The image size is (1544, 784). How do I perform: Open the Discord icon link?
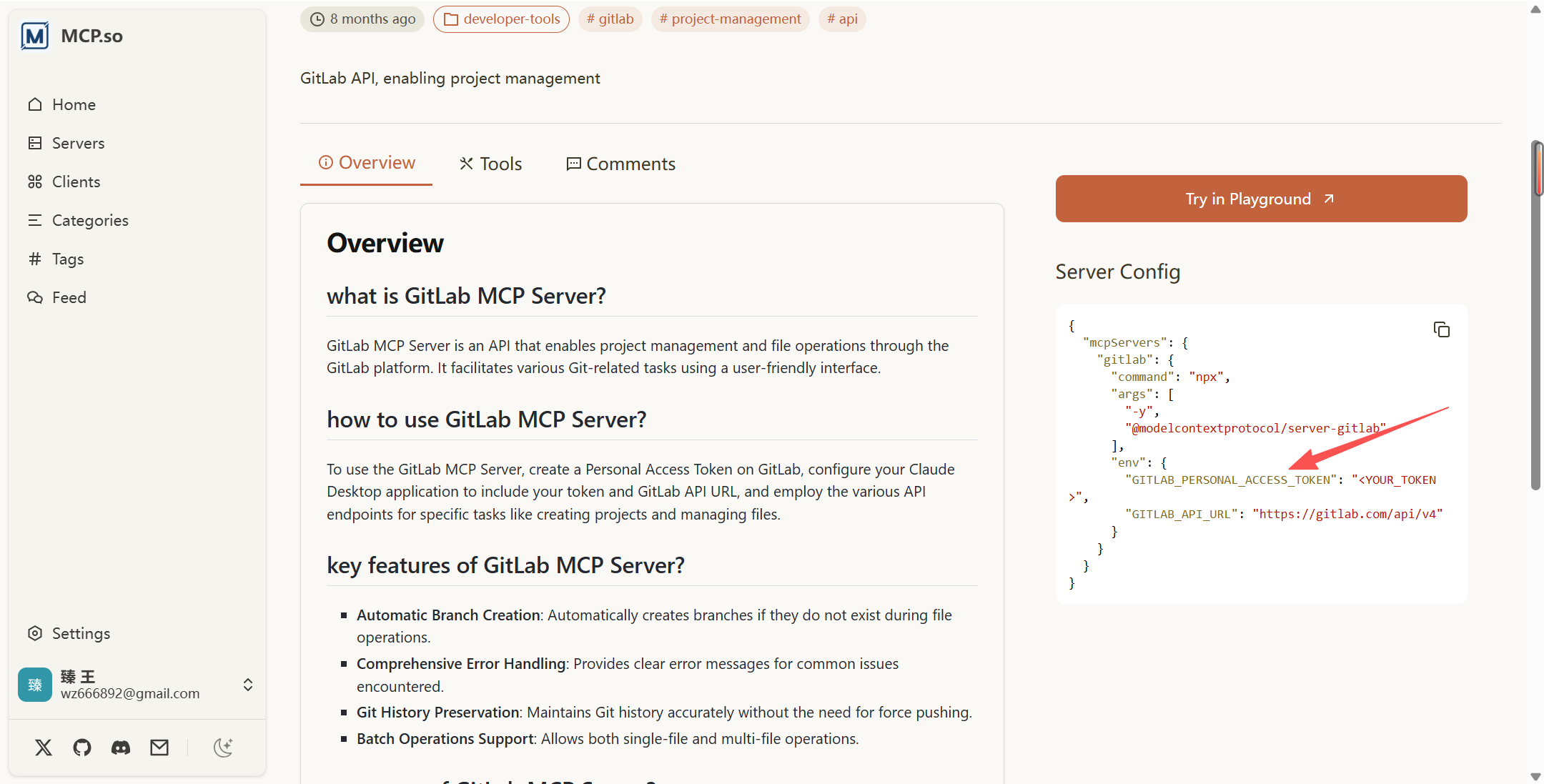click(x=121, y=748)
